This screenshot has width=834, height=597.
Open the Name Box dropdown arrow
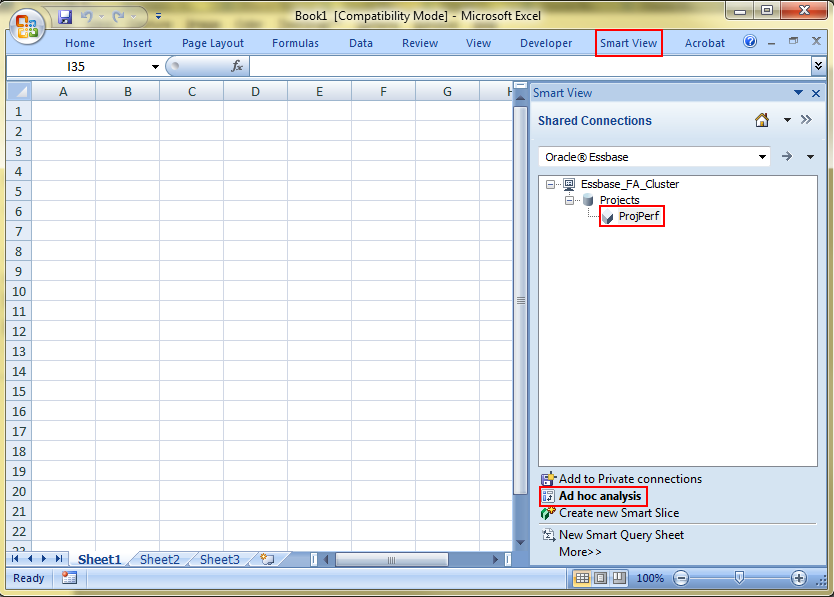(x=155, y=67)
